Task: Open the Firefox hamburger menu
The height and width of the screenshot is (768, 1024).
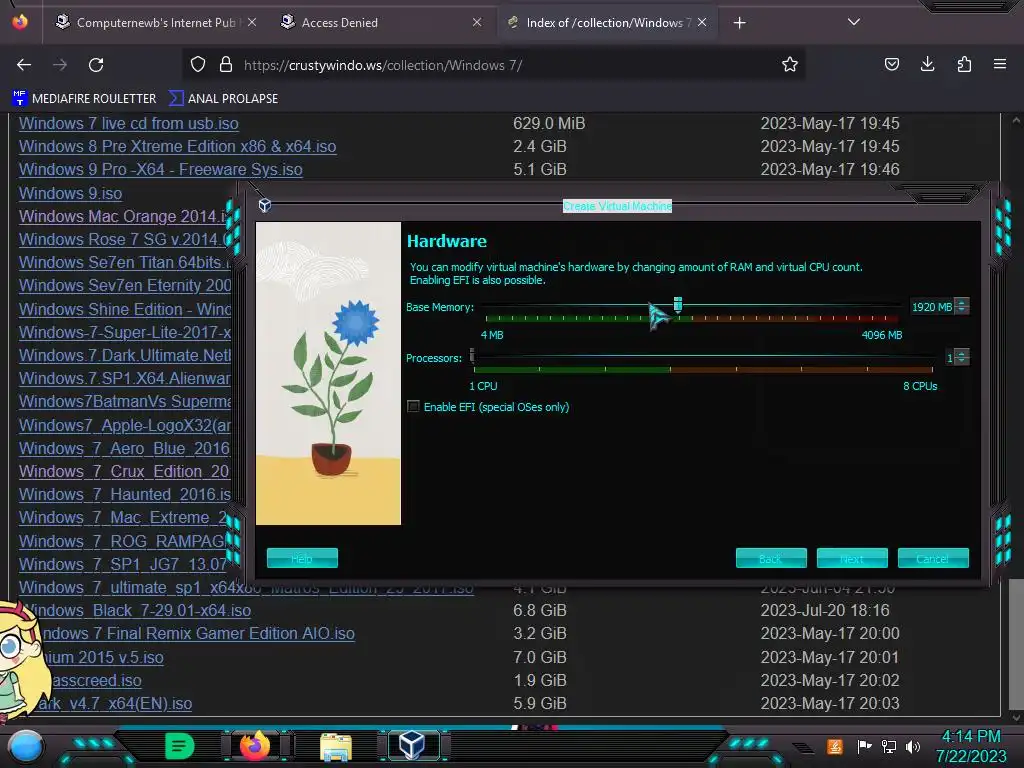Action: tap(1000, 65)
